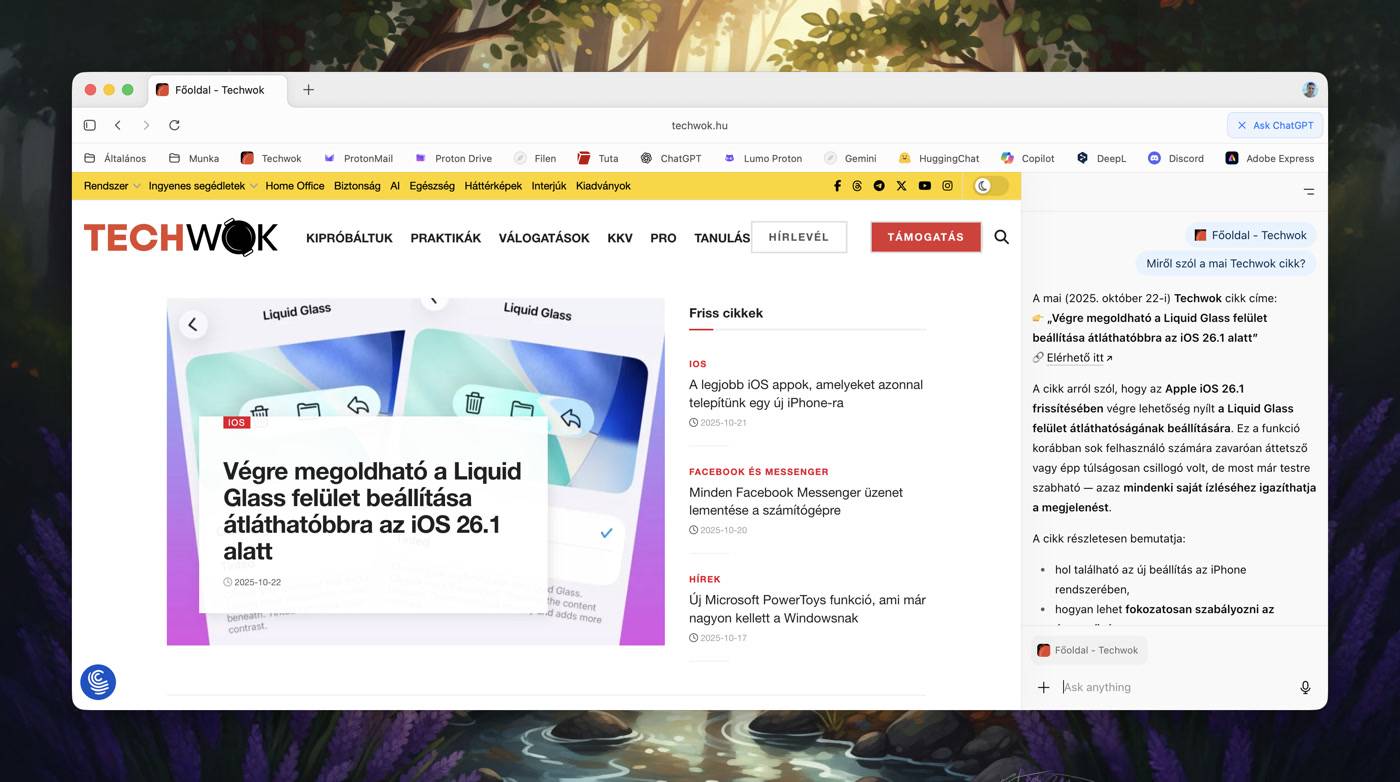Click the techwok.hu address bar

[700, 125]
